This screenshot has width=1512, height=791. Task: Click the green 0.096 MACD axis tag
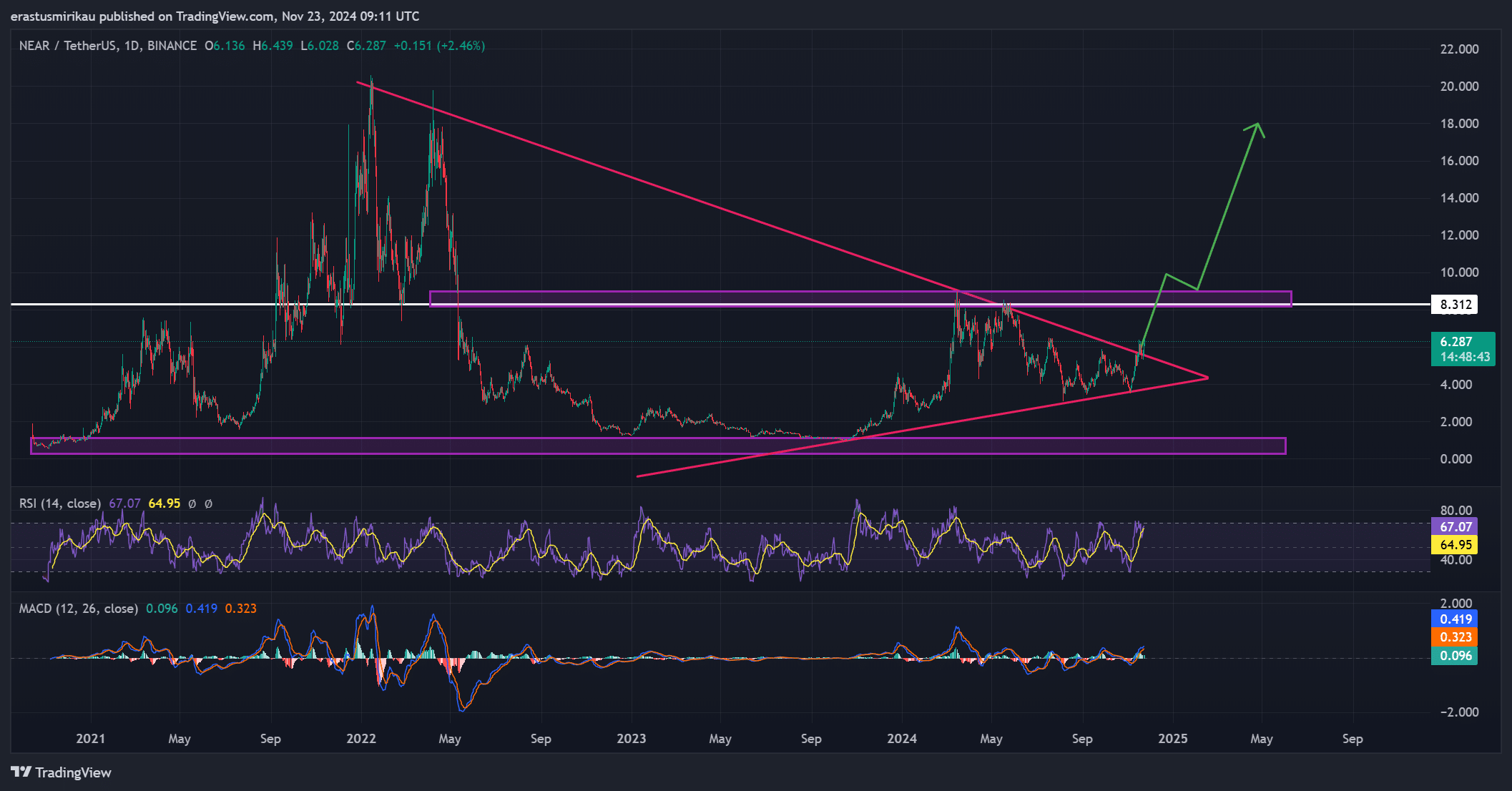click(x=1455, y=656)
